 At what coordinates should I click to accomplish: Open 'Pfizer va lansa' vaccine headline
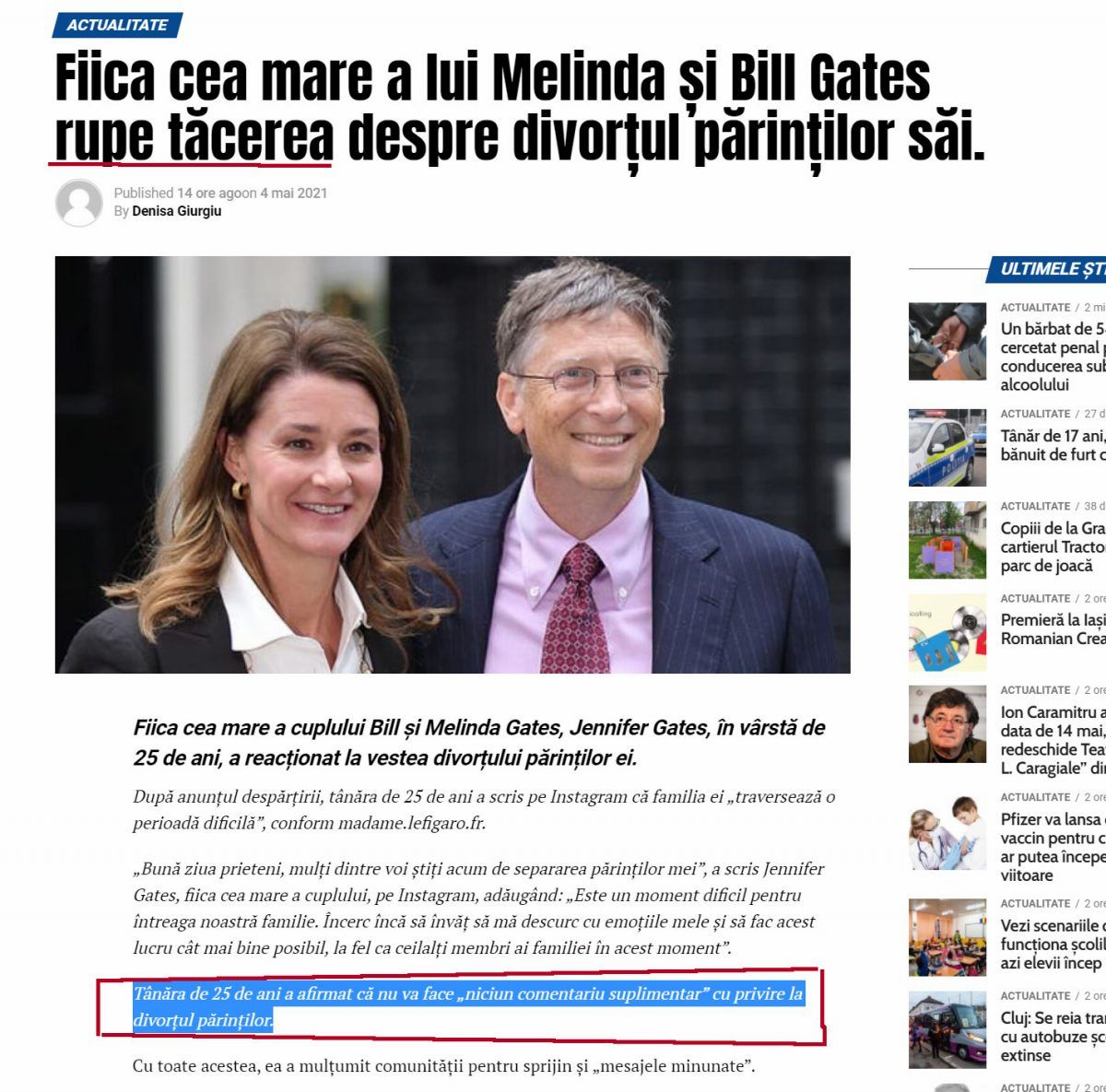[1053, 847]
